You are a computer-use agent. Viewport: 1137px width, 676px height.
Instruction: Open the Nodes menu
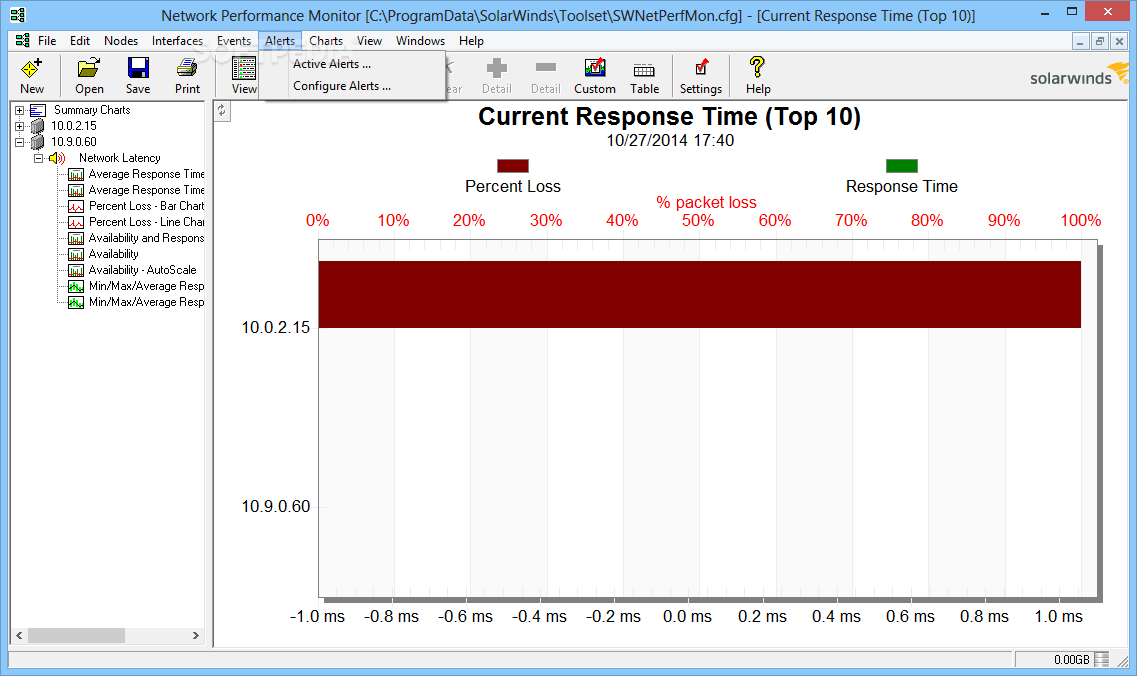[121, 41]
